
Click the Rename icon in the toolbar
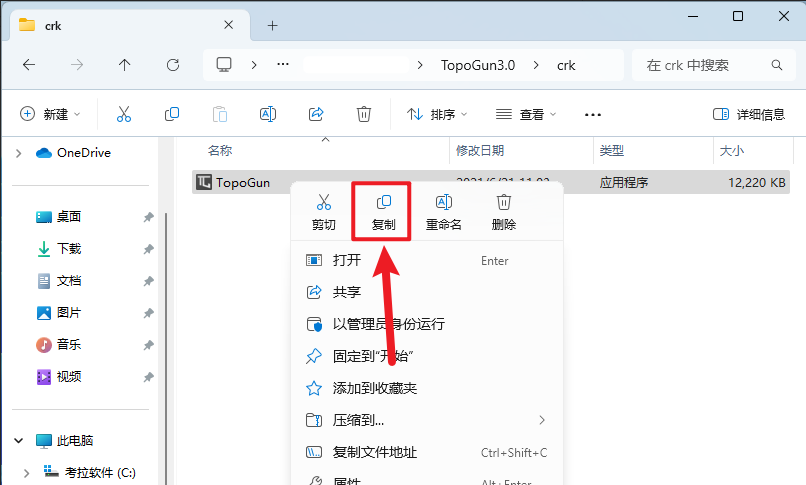[268, 114]
